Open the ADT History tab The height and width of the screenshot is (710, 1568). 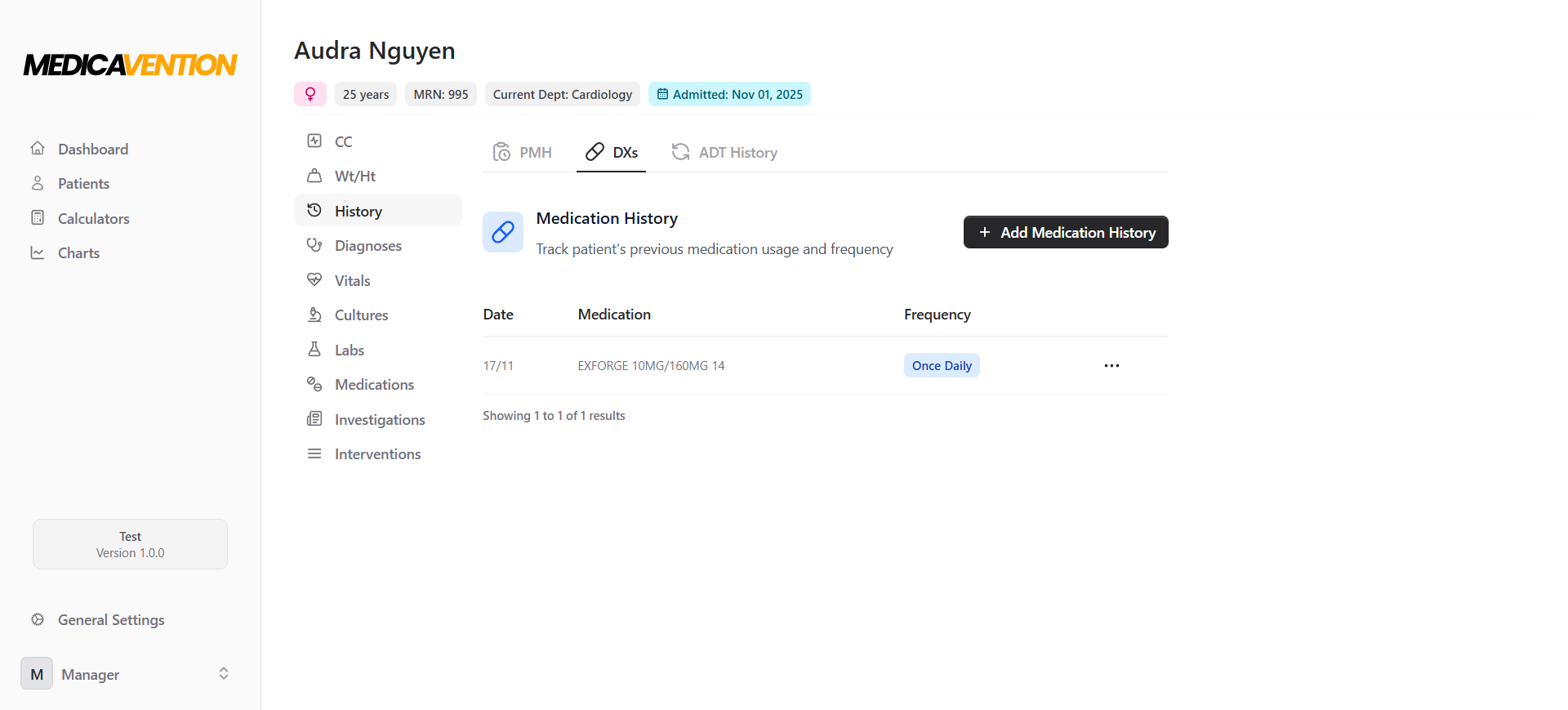(724, 153)
